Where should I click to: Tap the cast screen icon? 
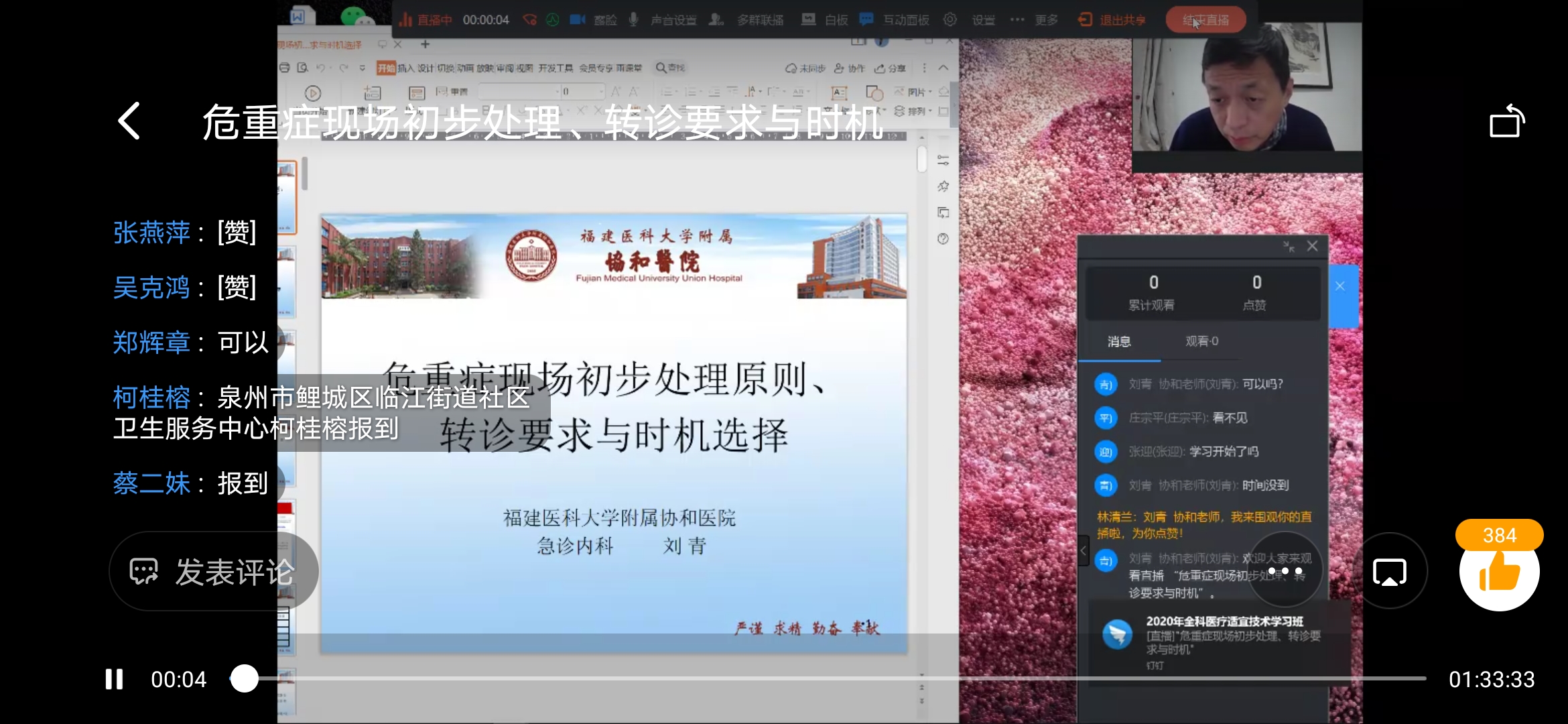[1390, 572]
